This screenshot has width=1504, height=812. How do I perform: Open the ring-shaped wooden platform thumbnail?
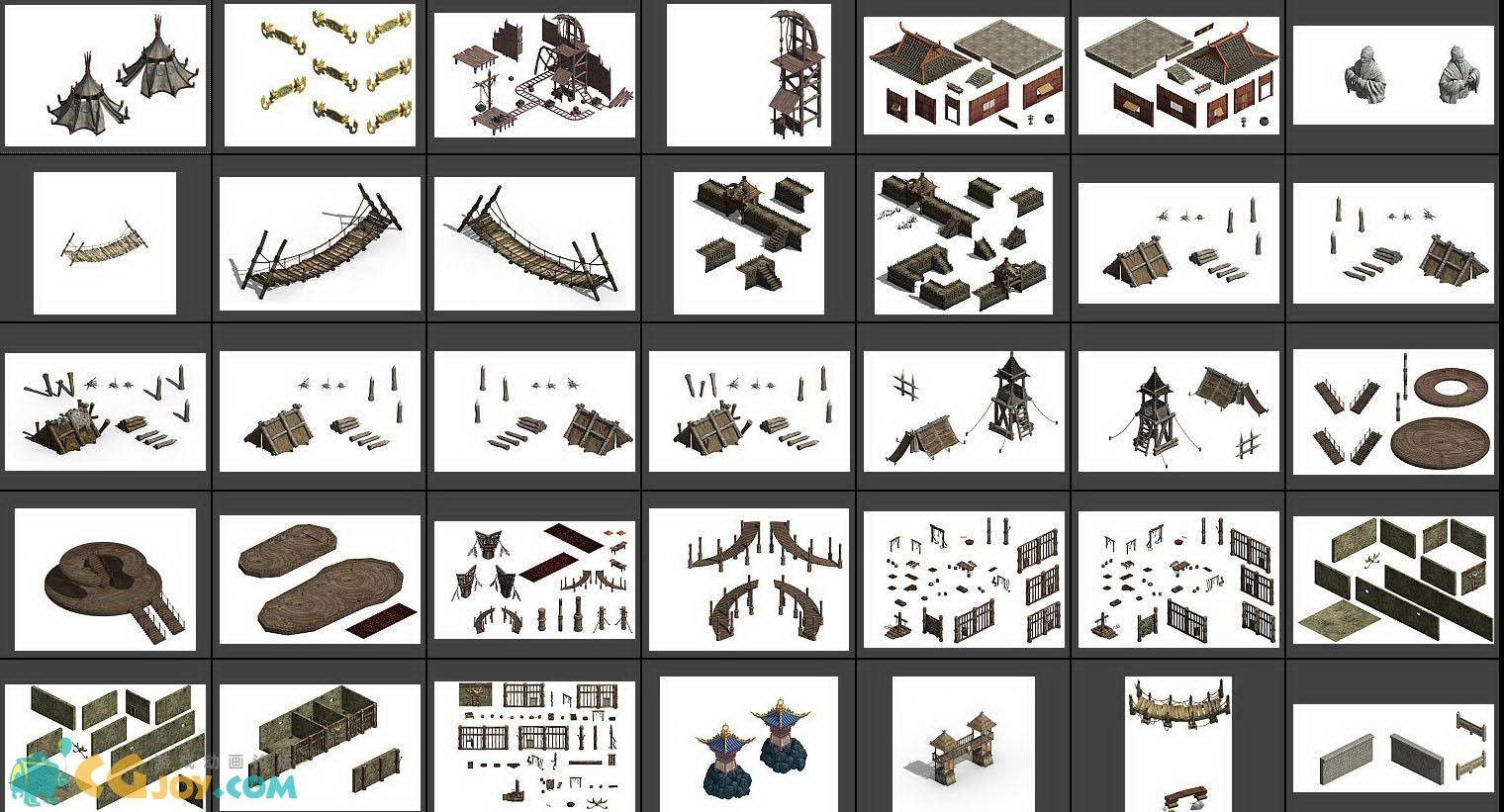[1393, 411]
